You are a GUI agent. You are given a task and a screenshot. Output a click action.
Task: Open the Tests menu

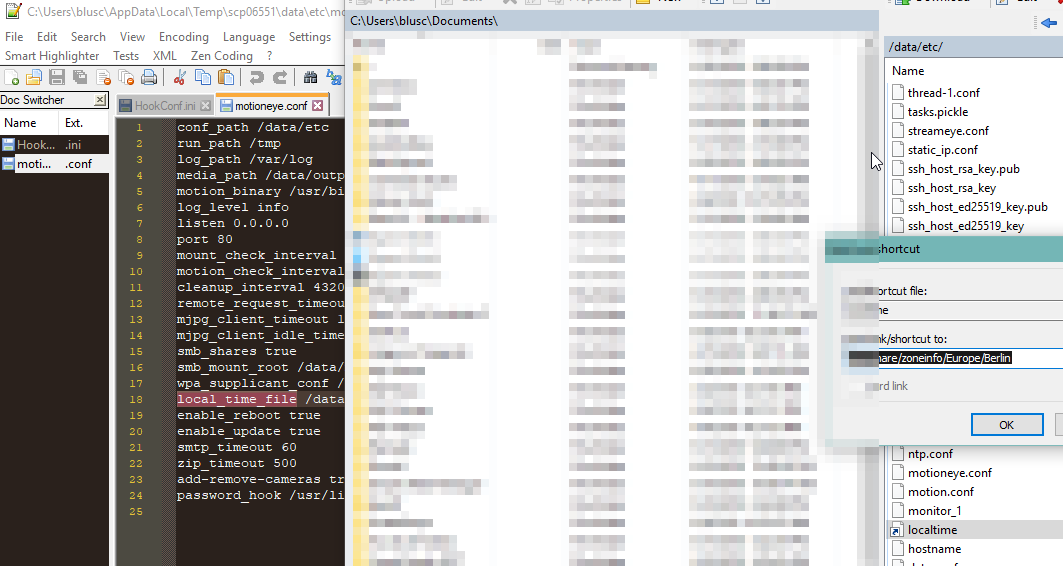pyautogui.click(x=126, y=56)
